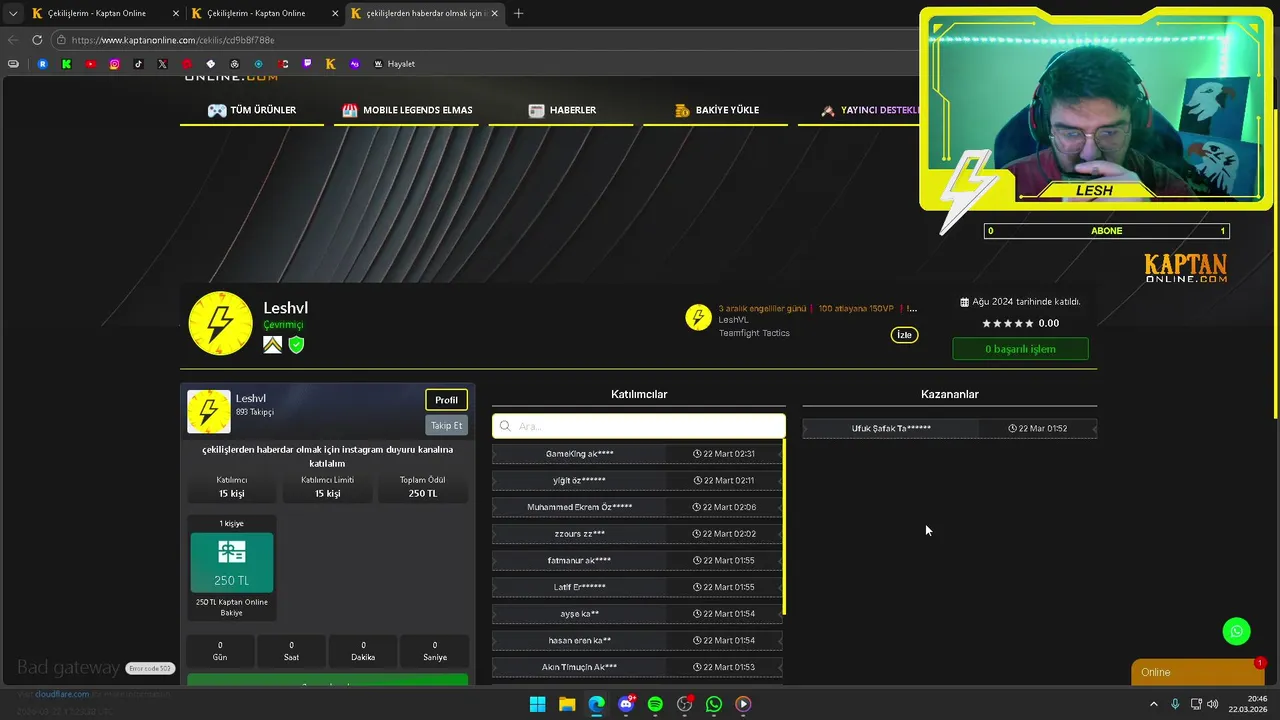The image size is (1280, 720).
Task: Switch to the first Çekilişlerim browser tab
Action: click(x=105, y=13)
